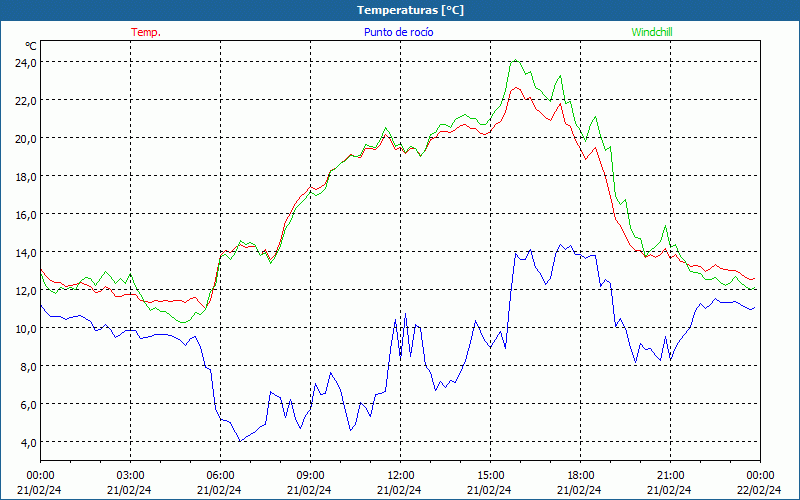Click the '21/02/24' date beneath '15:00'
Image resolution: width=800 pixels, height=500 pixels.
pyautogui.click(x=489, y=490)
